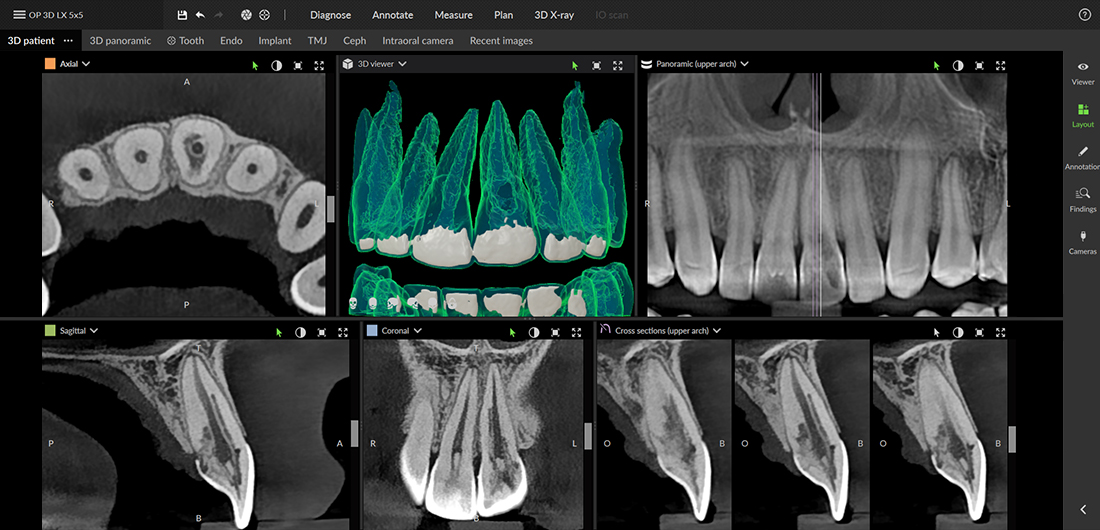
Task: Click the undo arrow icon
Action: tap(200, 15)
